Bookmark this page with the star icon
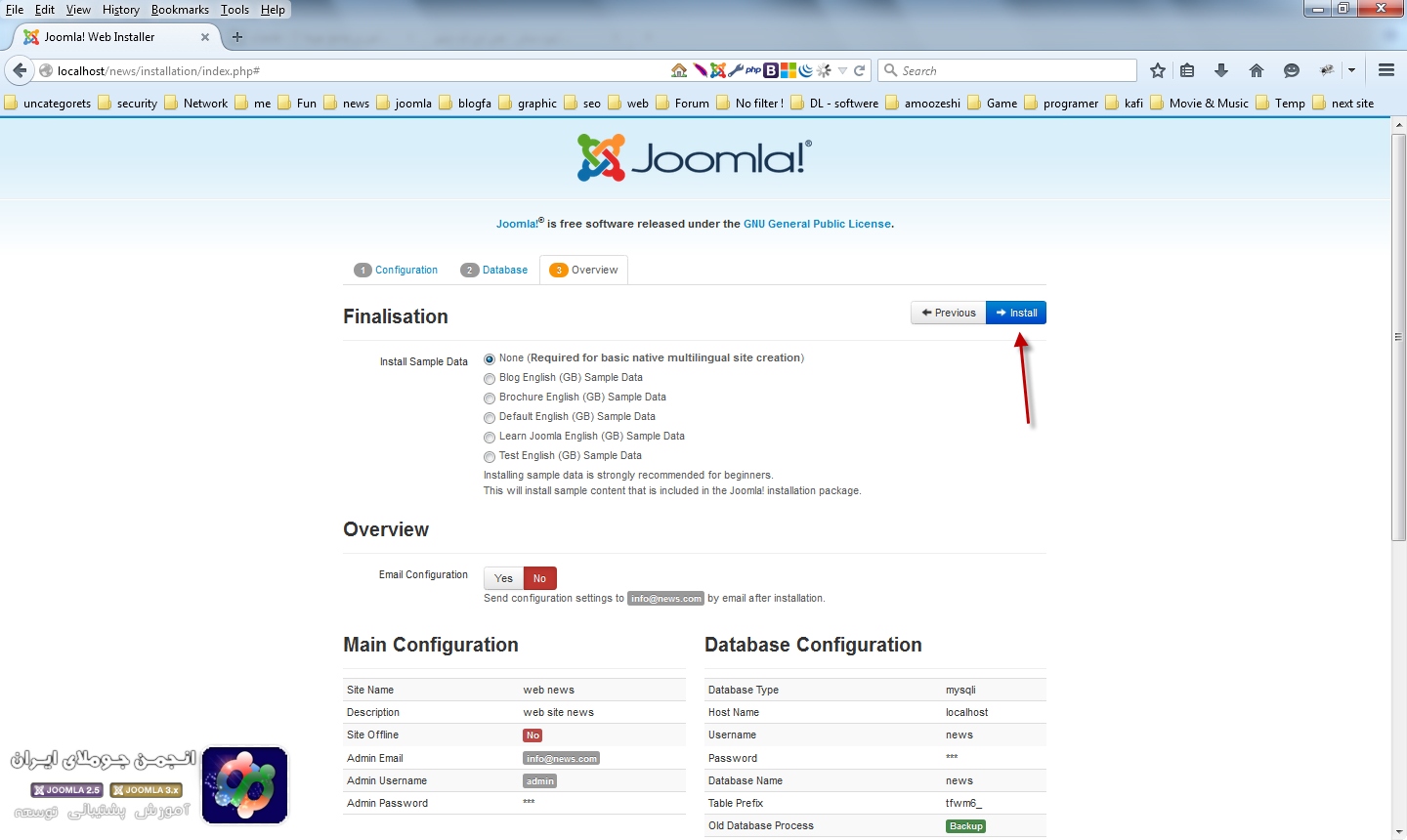 tap(1158, 70)
